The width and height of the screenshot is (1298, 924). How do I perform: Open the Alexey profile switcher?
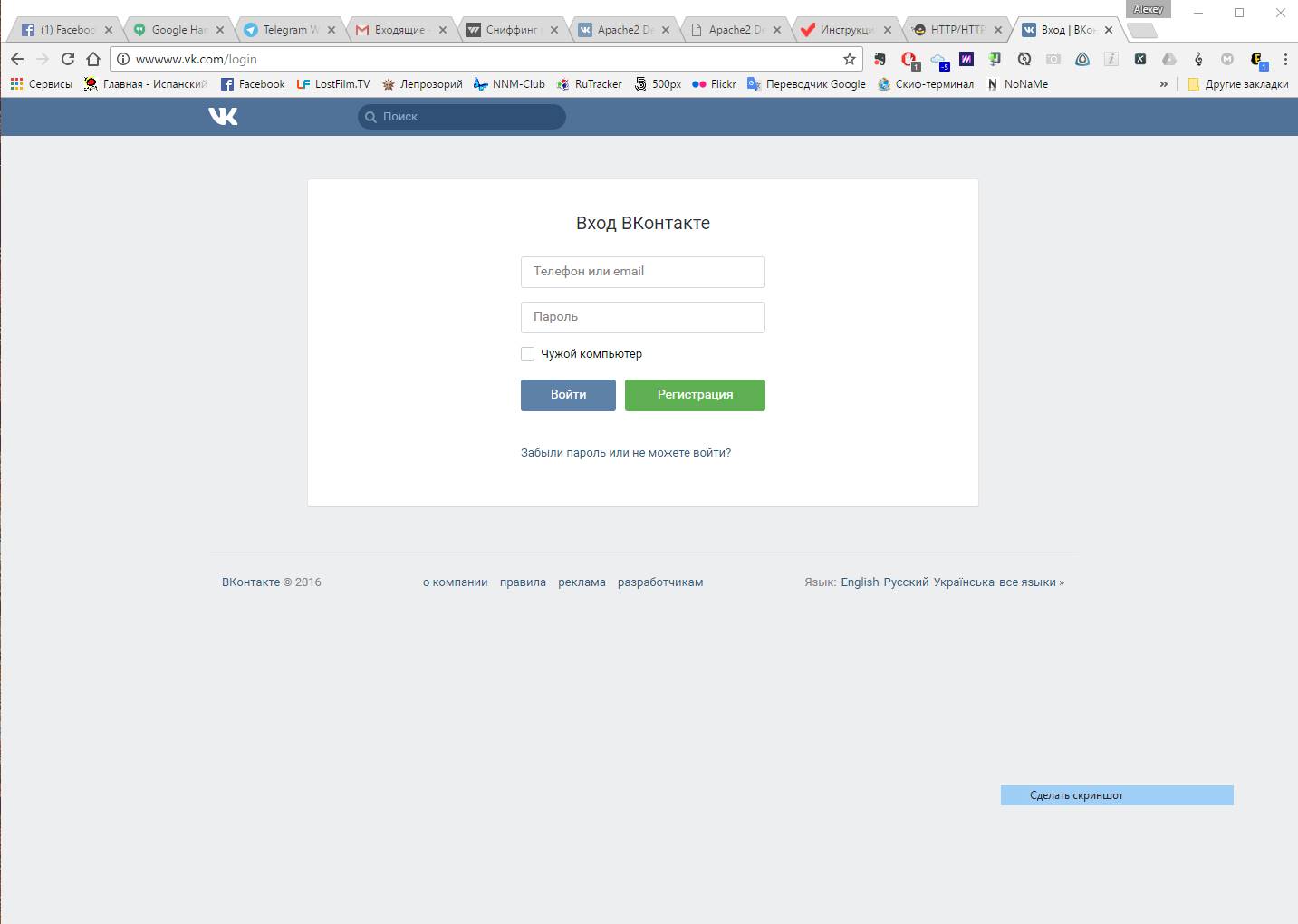pyautogui.click(x=1149, y=9)
